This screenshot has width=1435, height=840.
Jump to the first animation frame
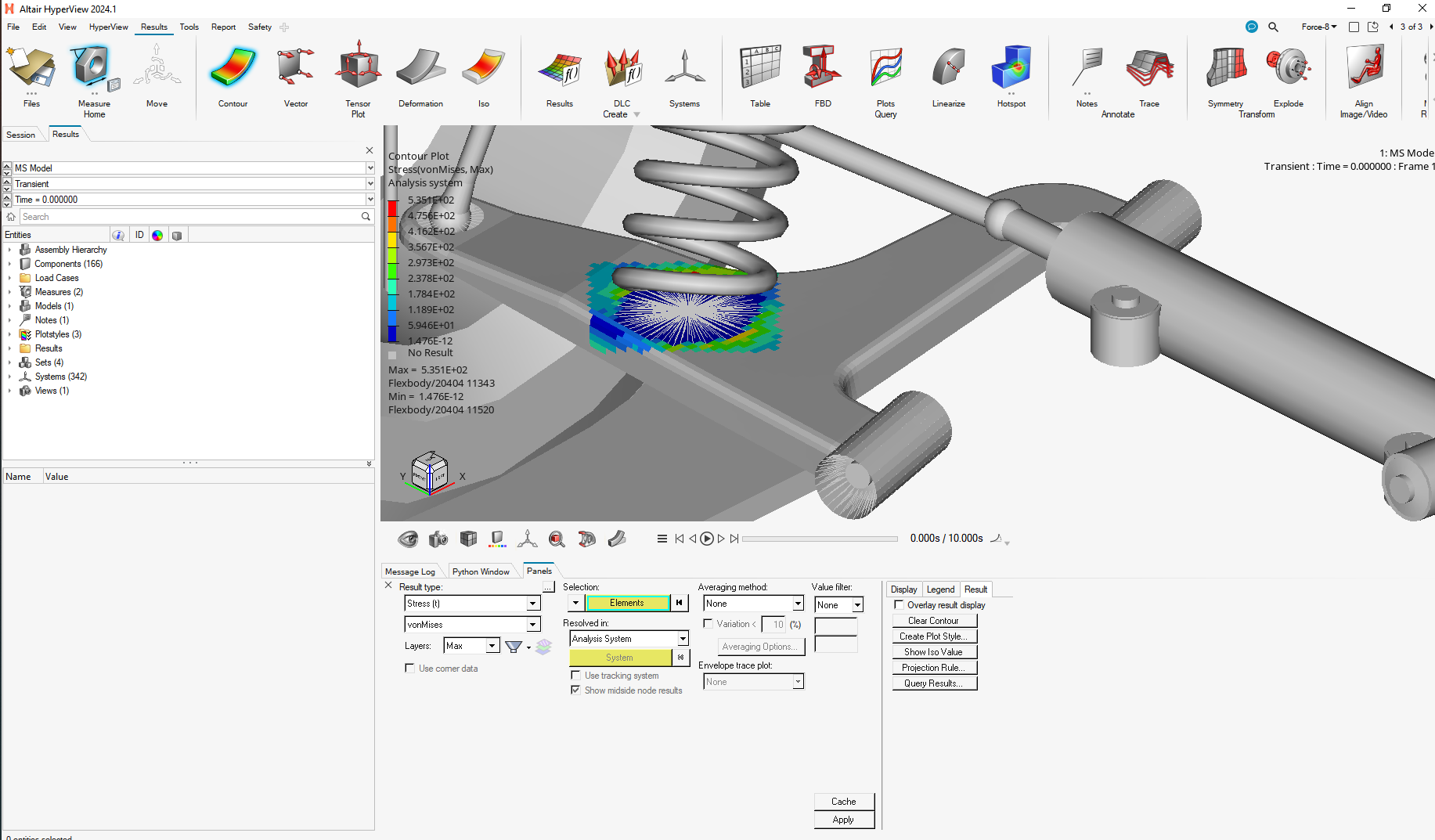tap(680, 539)
